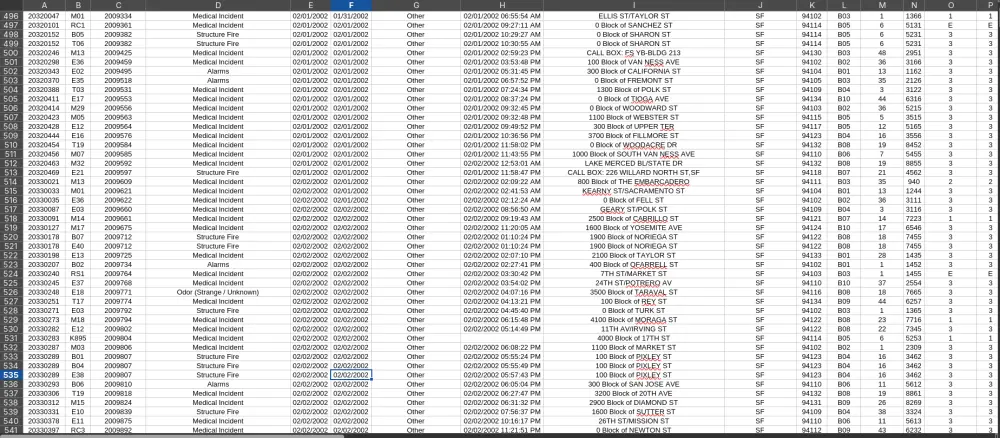1000x438 pixels.
Task: Select column A header
Action: tap(43, 5)
